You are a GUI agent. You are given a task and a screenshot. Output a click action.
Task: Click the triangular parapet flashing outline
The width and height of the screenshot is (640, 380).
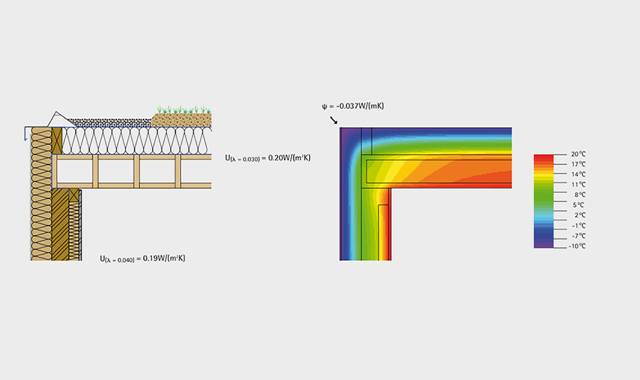pos(58,119)
